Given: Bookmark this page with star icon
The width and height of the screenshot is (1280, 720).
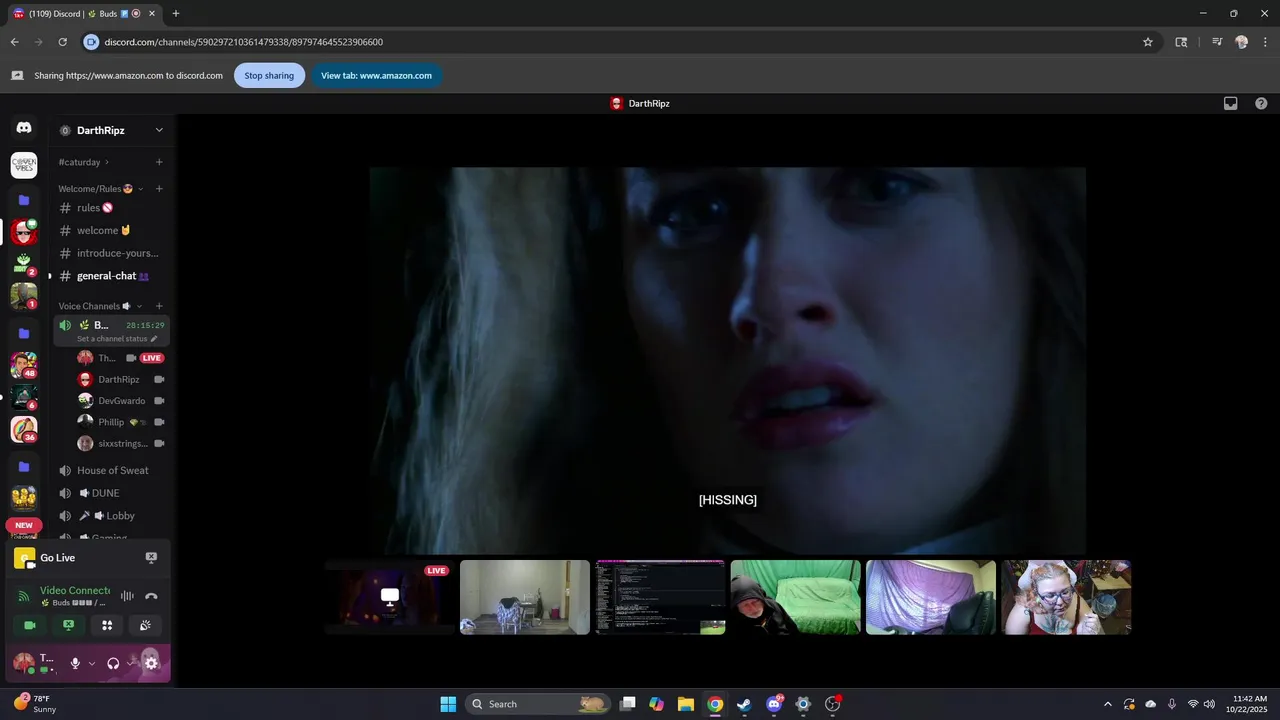Looking at the screenshot, I should point(1148,42).
